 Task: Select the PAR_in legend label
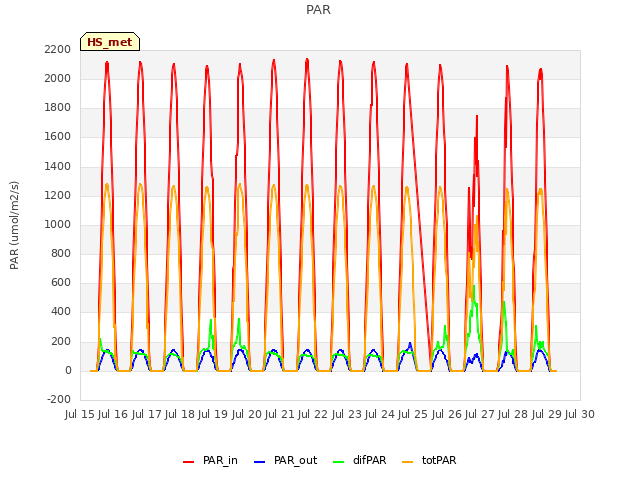click(220, 460)
